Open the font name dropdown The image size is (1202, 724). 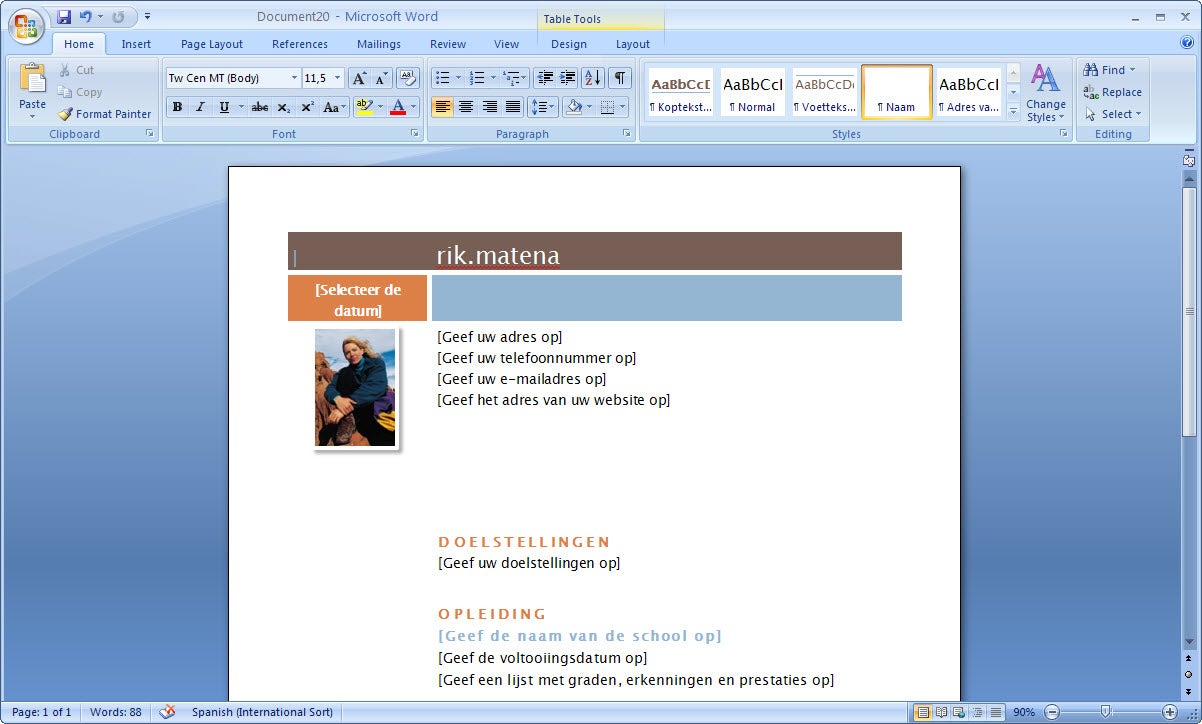click(294, 78)
